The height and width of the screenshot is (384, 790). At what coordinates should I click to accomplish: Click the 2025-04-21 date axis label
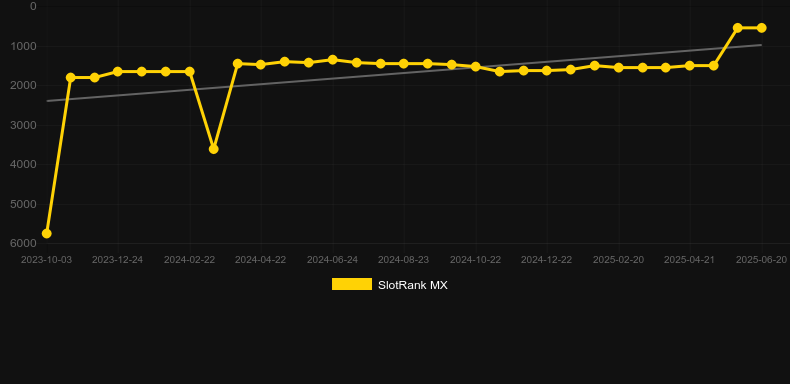click(x=689, y=260)
